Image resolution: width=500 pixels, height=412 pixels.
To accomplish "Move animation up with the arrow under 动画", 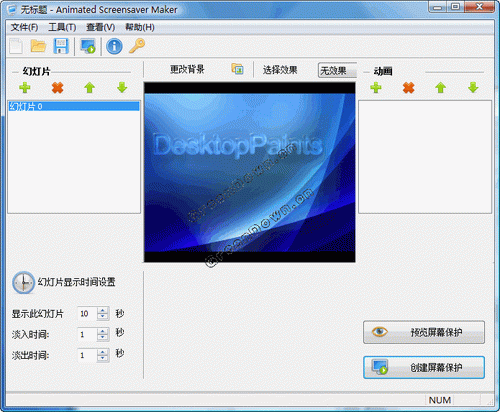I will tap(441, 88).
